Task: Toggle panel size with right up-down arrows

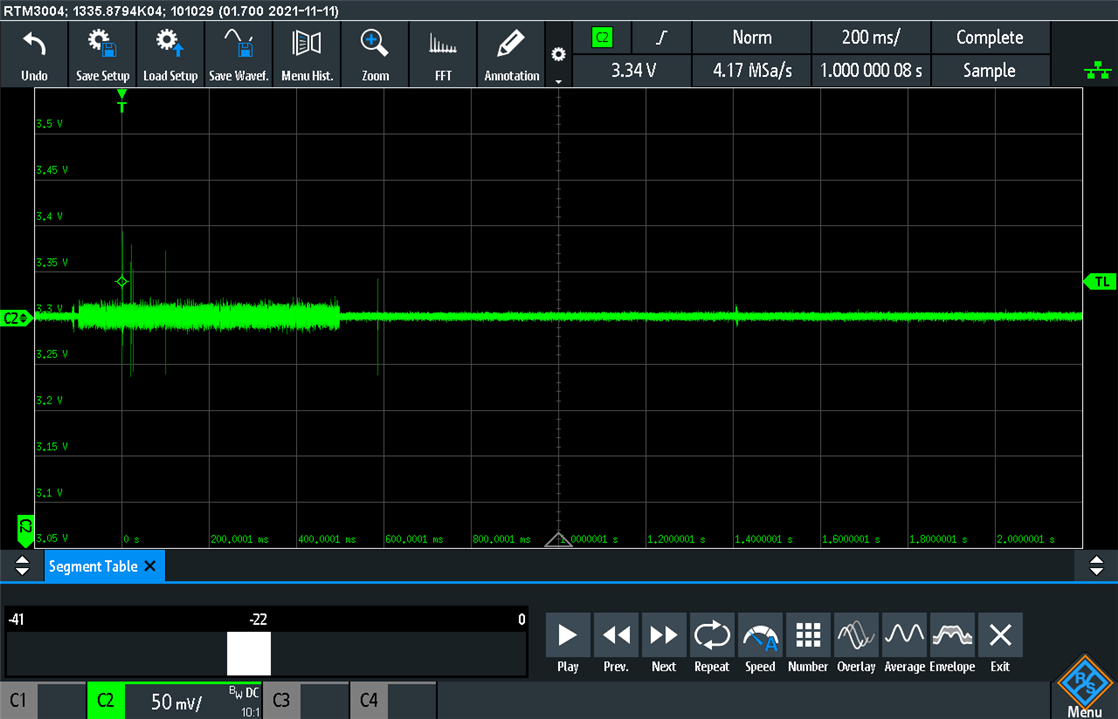Action: tap(1097, 566)
